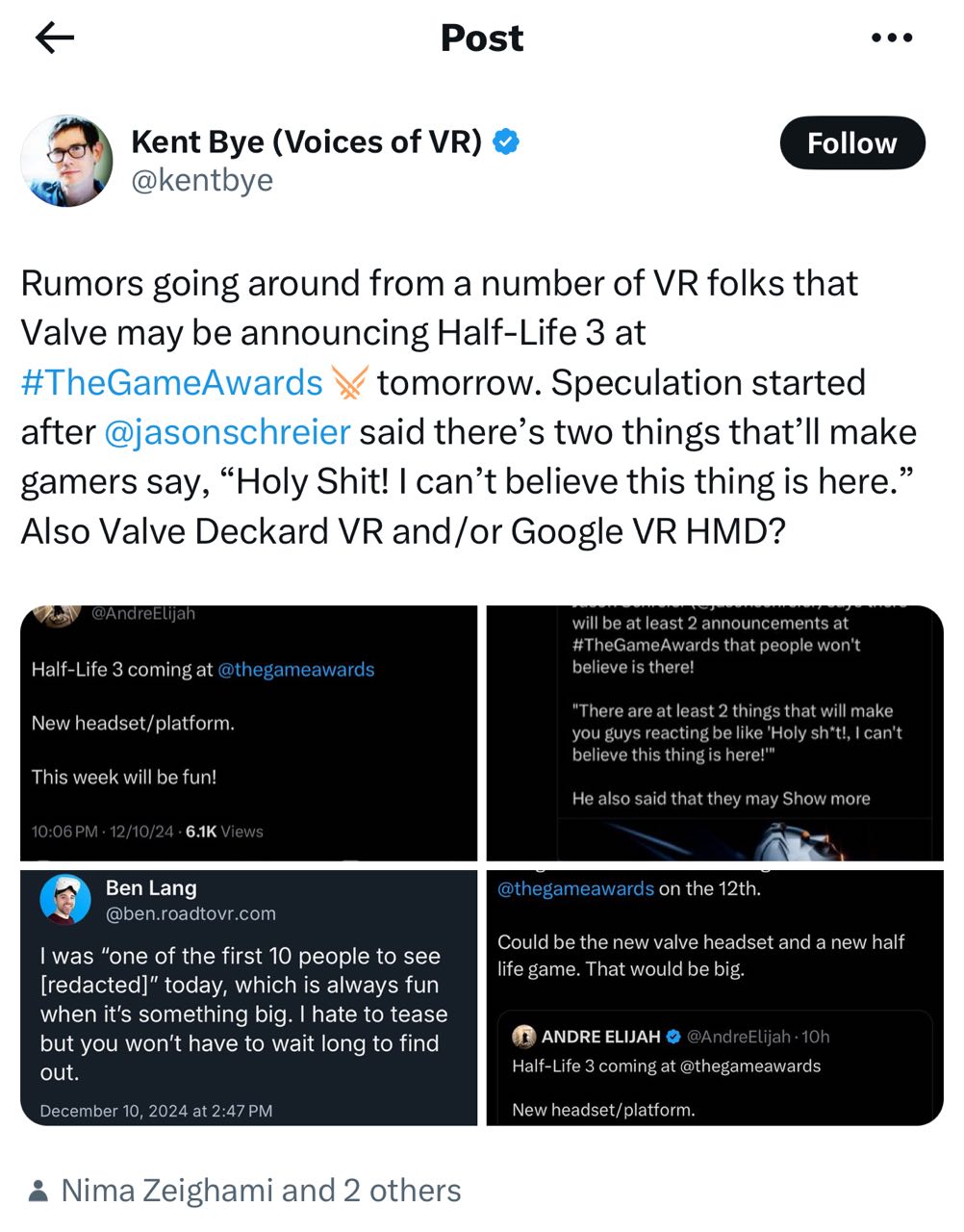
Task: Click the blue verified badge icon
Action: coord(506,142)
